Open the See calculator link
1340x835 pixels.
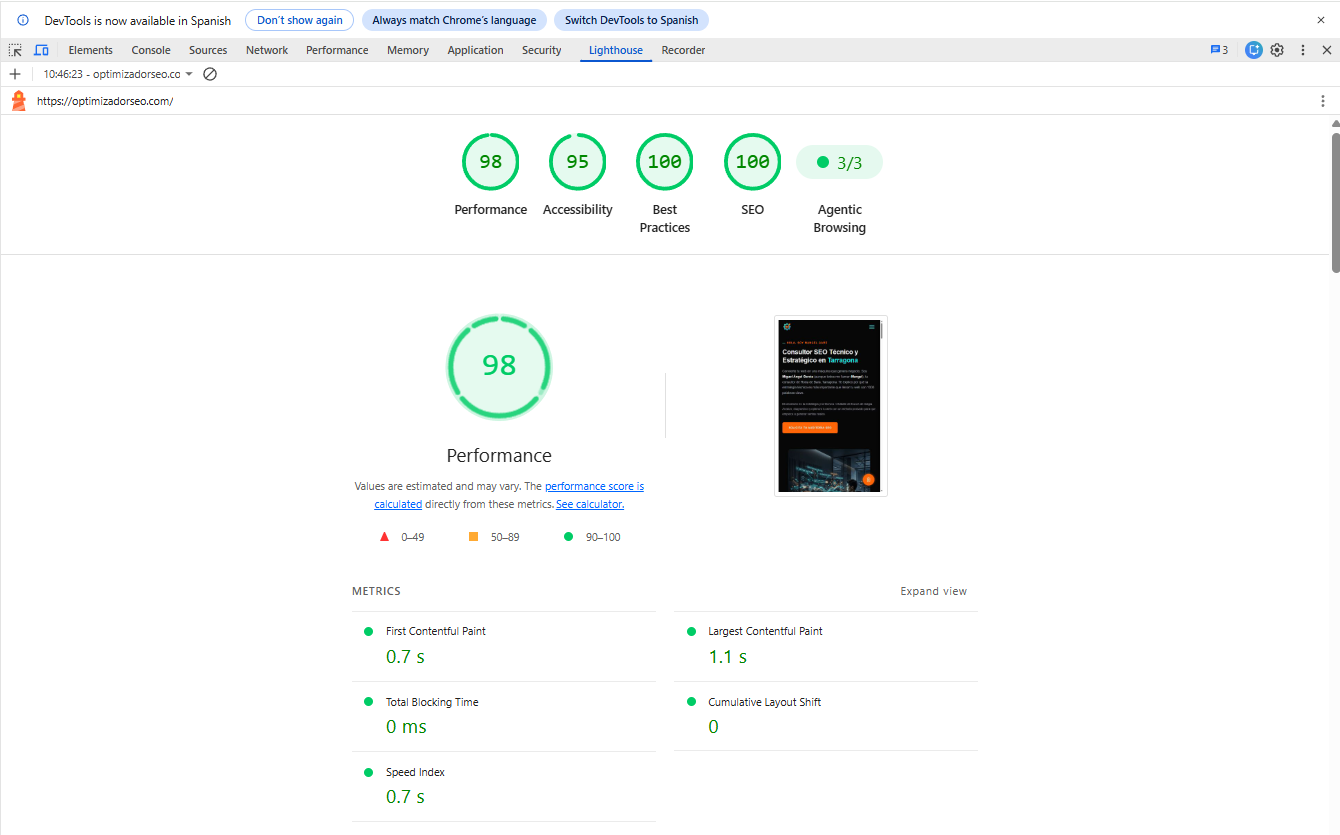tap(590, 504)
